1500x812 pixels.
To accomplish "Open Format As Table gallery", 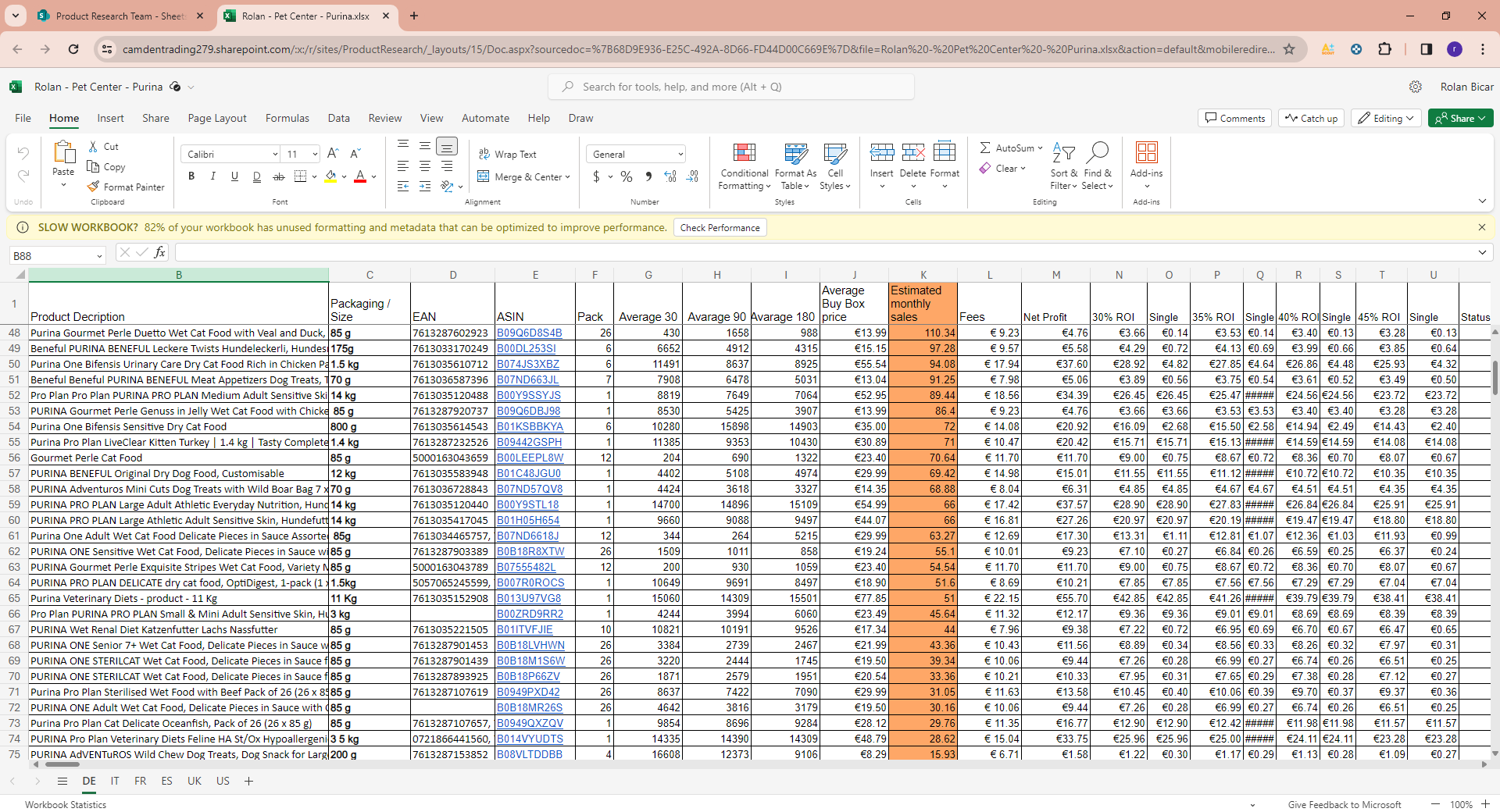I will point(795,166).
